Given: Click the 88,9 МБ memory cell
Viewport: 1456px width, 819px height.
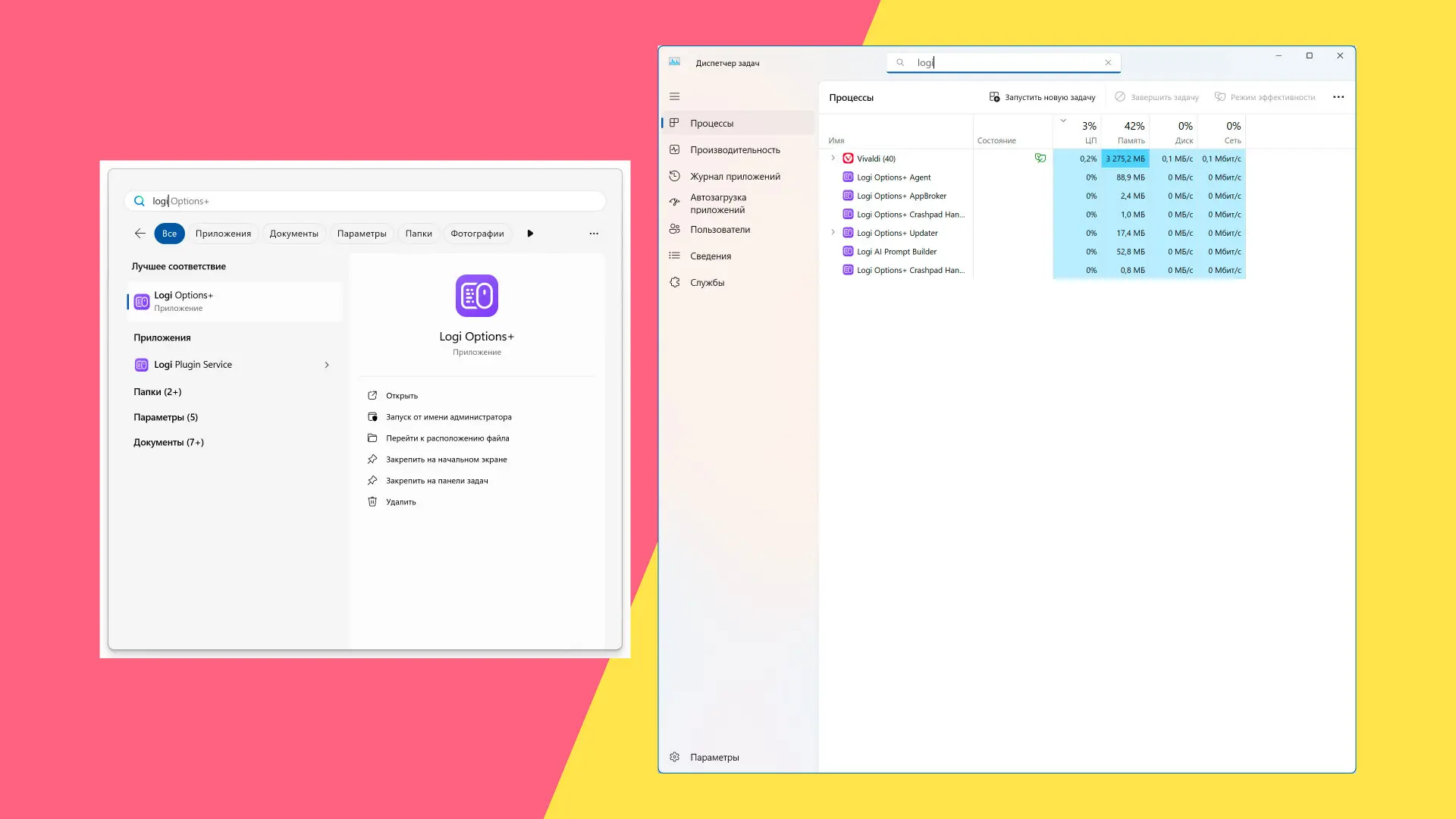Looking at the screenshot, I should (1125, 177).
